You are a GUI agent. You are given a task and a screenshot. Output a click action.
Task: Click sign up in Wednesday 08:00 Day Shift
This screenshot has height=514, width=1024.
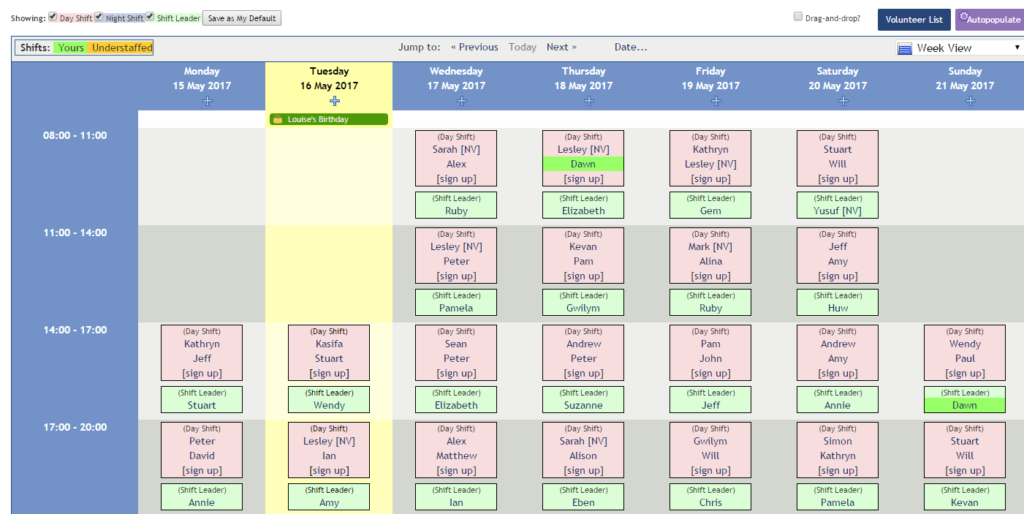[456, 179]
